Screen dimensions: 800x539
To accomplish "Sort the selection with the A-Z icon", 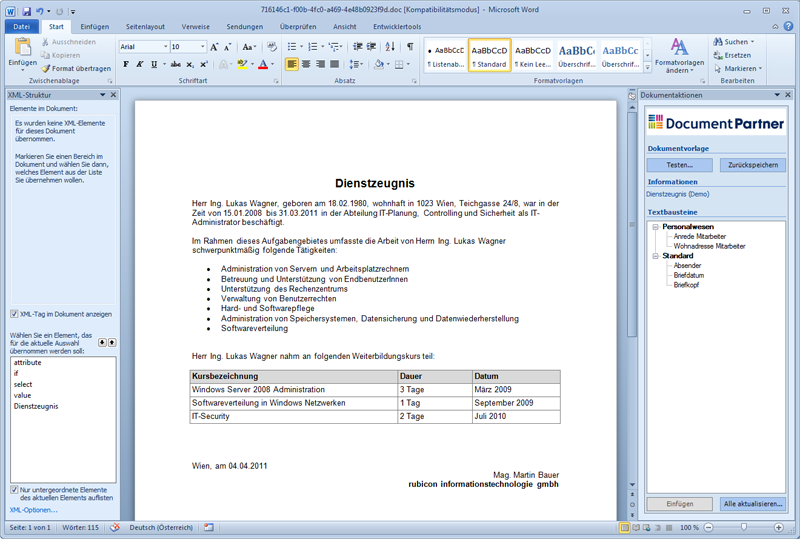I will point(391,47).
